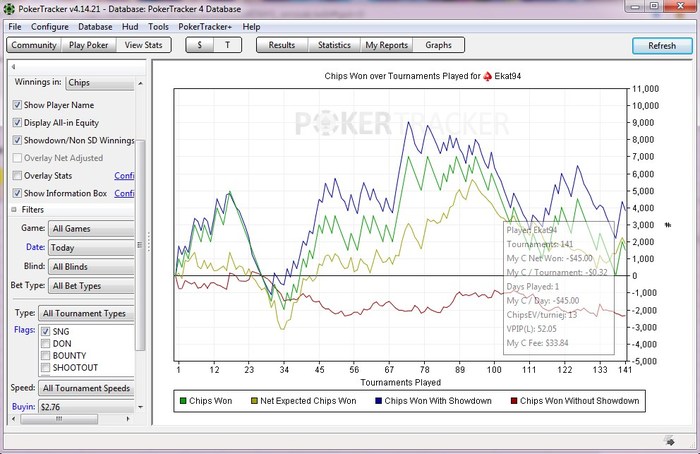Click sidebar scroll-down arrow near Buyin
Image resolution: width=700 pixels, height=454 pixels.
[x=140, y=407]
